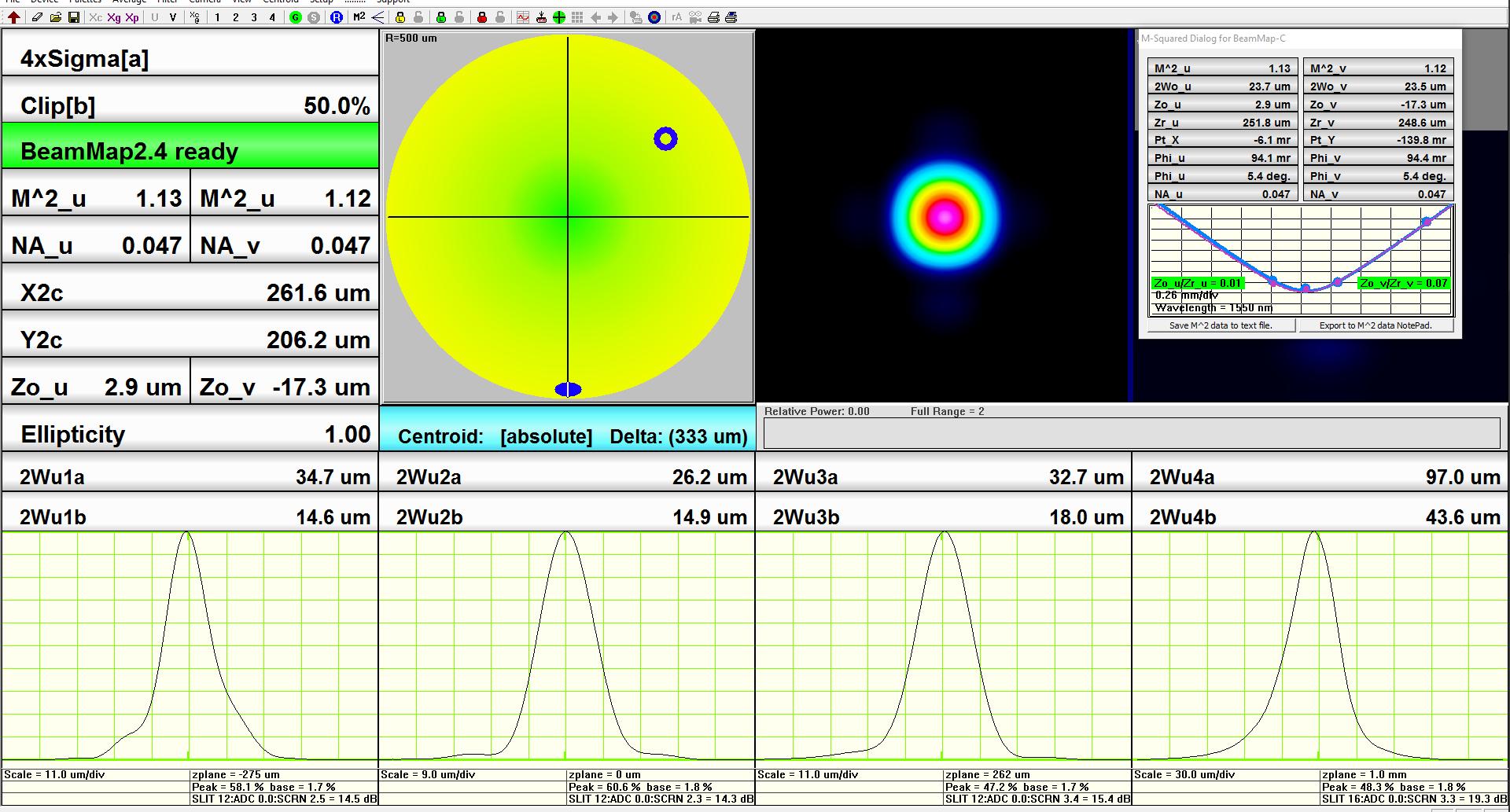Screen dimensions: 1510x812
Task: Click the green crosshair toolbar icon
Action: point(559,17)
